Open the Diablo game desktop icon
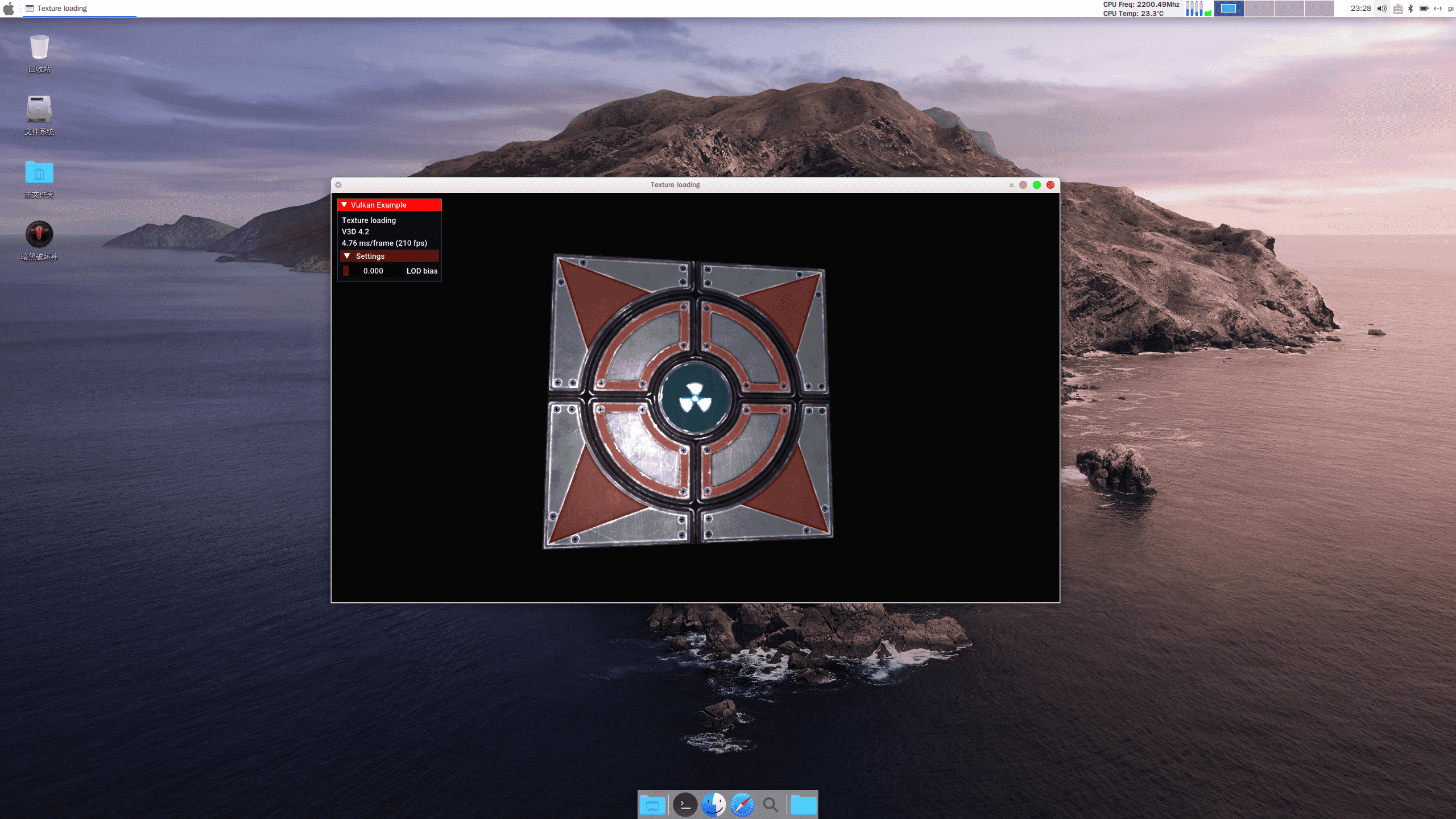Screen dimensions: 1456x819 pos(39,234)
